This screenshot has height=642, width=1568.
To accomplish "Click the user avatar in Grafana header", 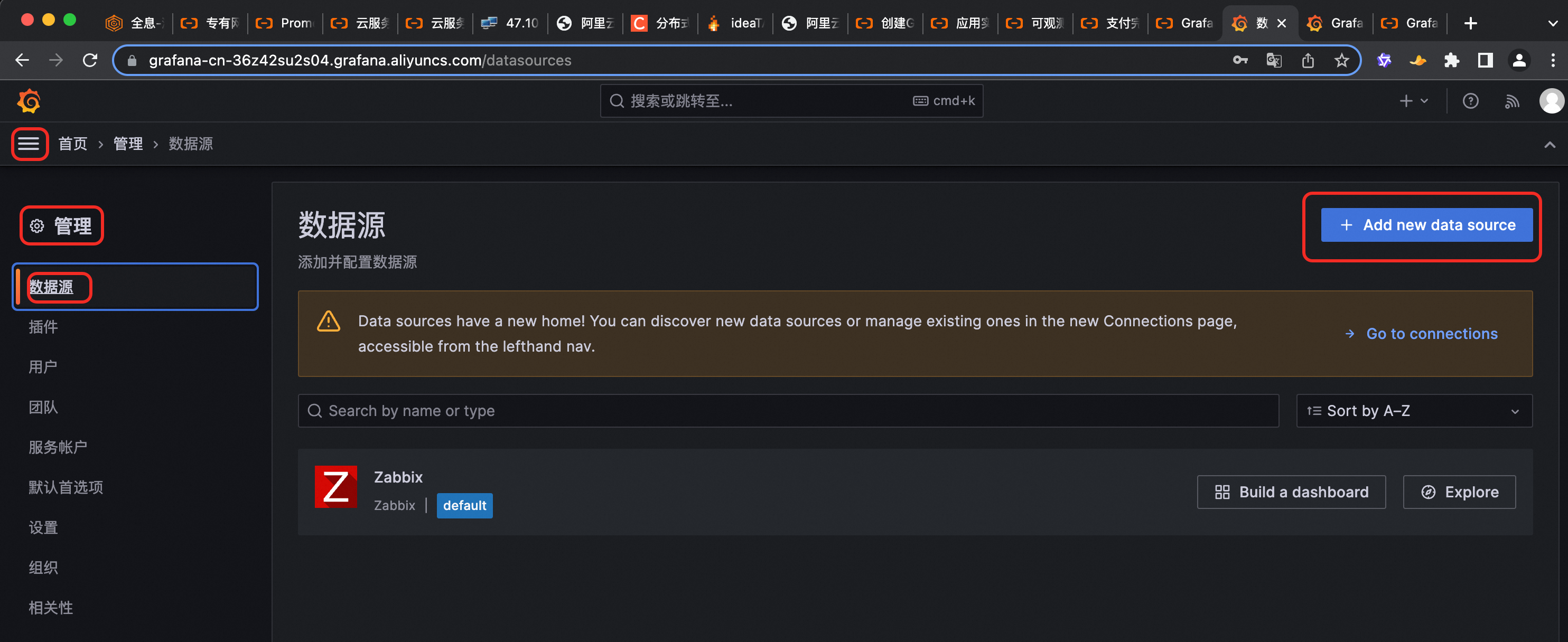I will click(x=1551, y=101).
